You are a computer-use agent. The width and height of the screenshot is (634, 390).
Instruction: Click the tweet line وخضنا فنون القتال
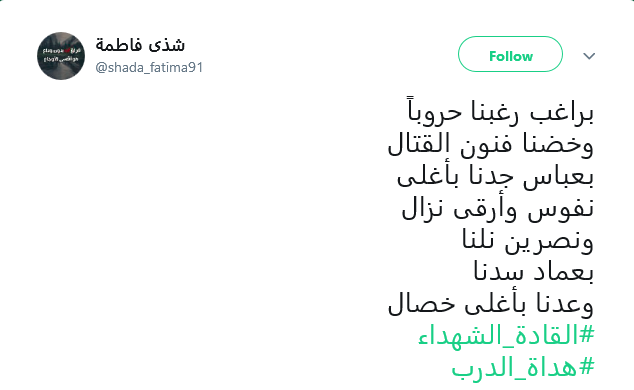click(490, 144)
